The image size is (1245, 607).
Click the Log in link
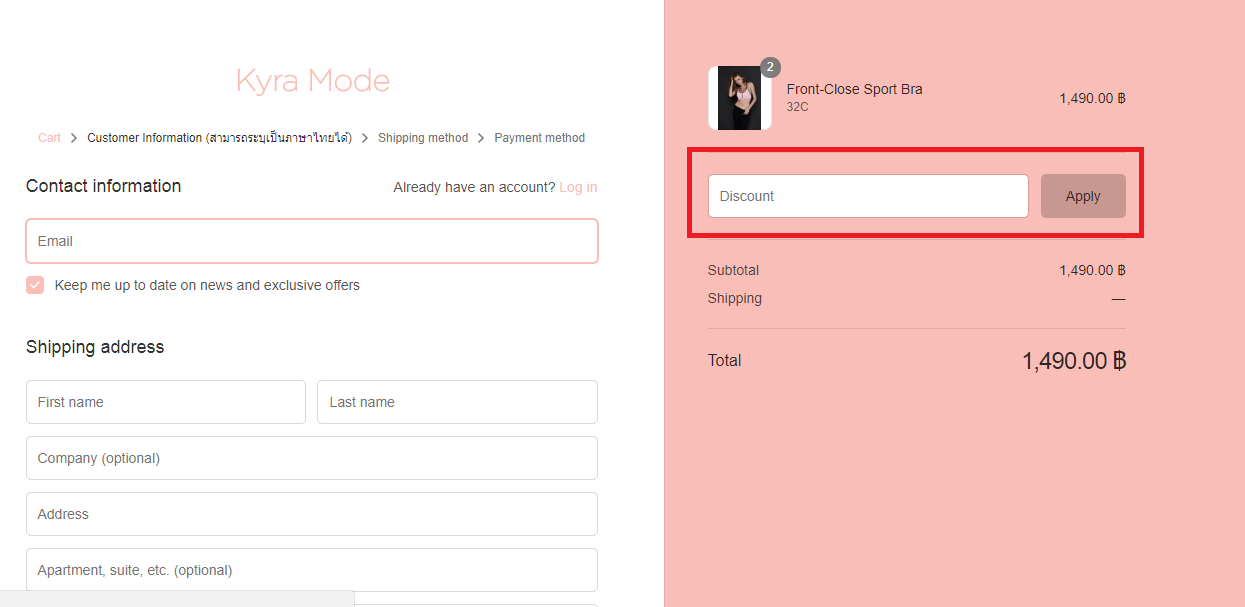click(578, 187)
